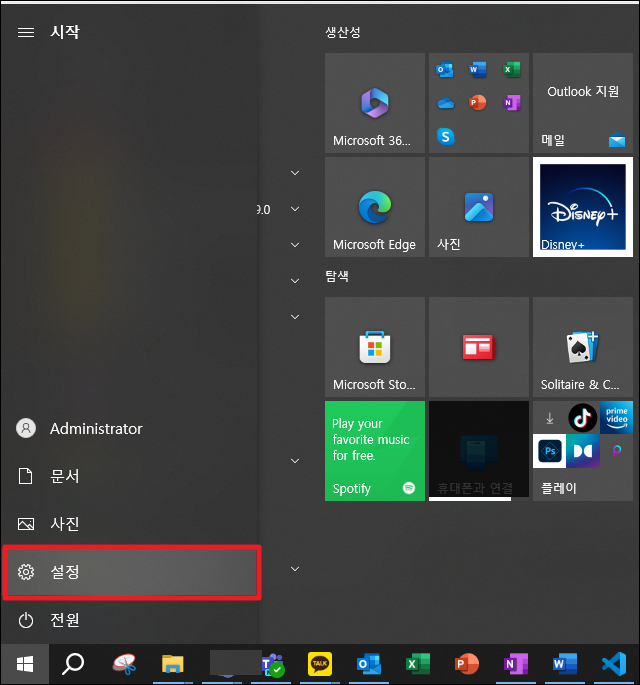The height and width of the screenshot is (685, 640).
Task: Click the download arrow in 플레이 folder
Action: click(x=550, y=419)
